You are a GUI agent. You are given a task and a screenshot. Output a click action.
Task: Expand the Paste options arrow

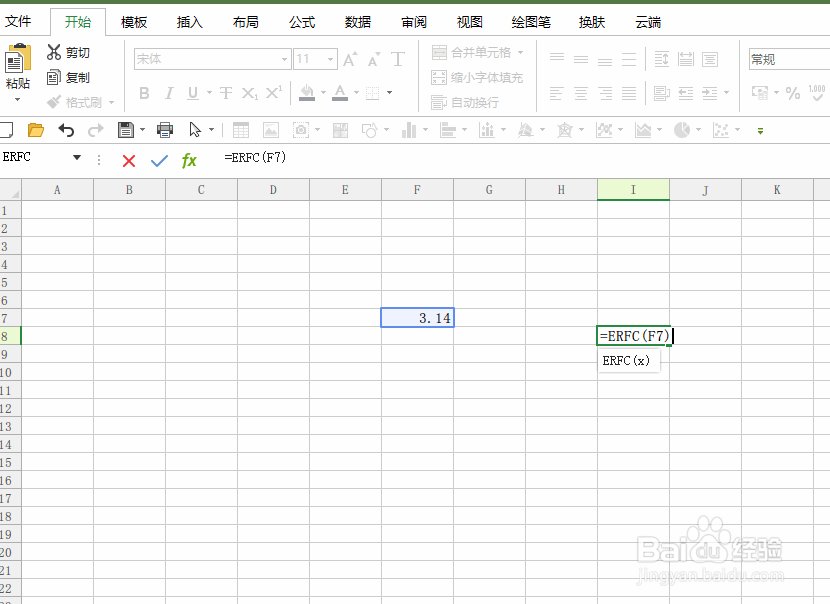(17, 100)
